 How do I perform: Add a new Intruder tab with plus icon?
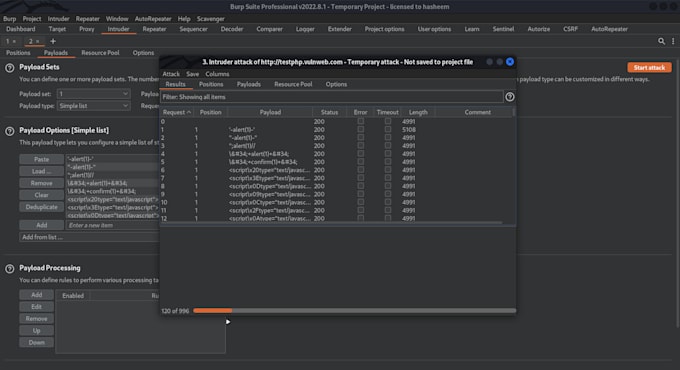53,41
